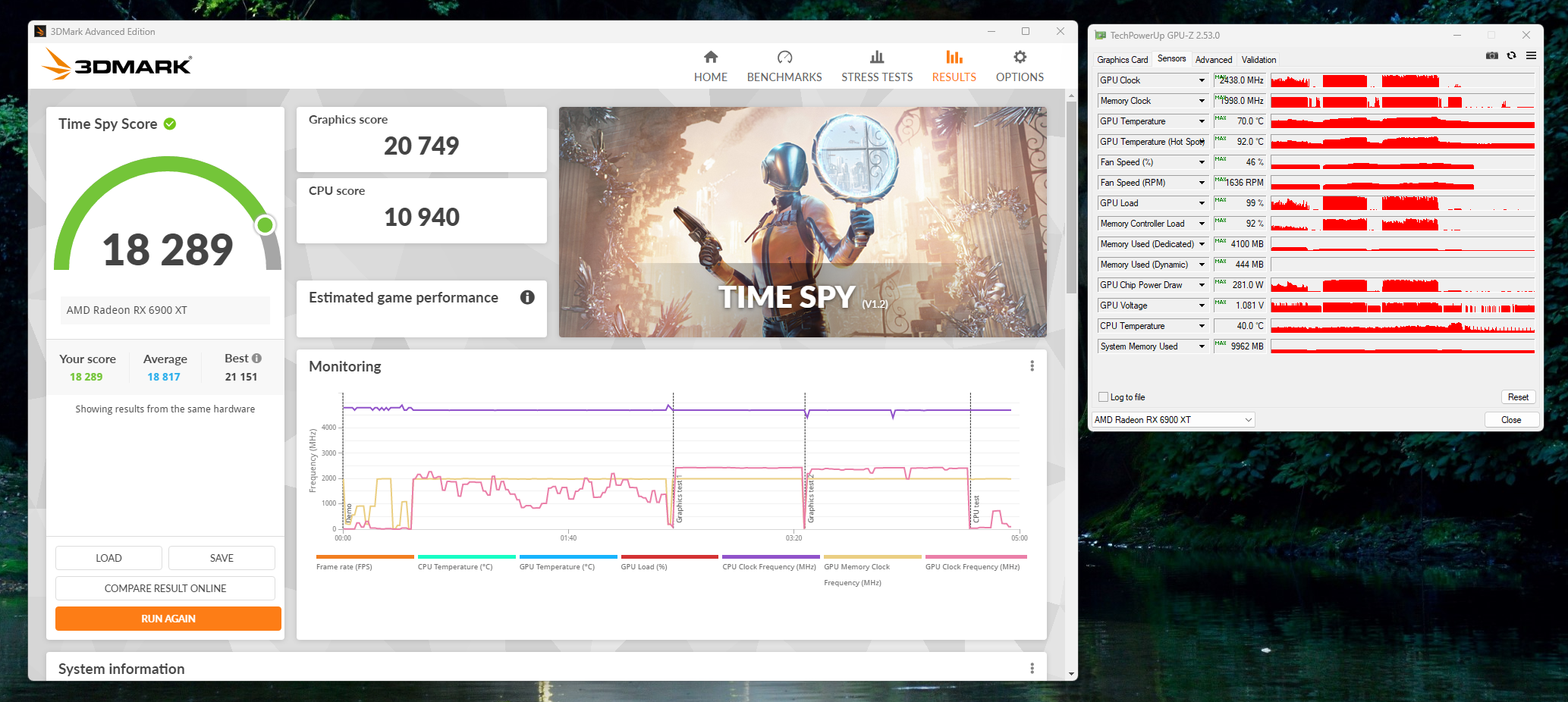
Task: Click the 3DMark app icon in the title bar
Action: point(40,31)
